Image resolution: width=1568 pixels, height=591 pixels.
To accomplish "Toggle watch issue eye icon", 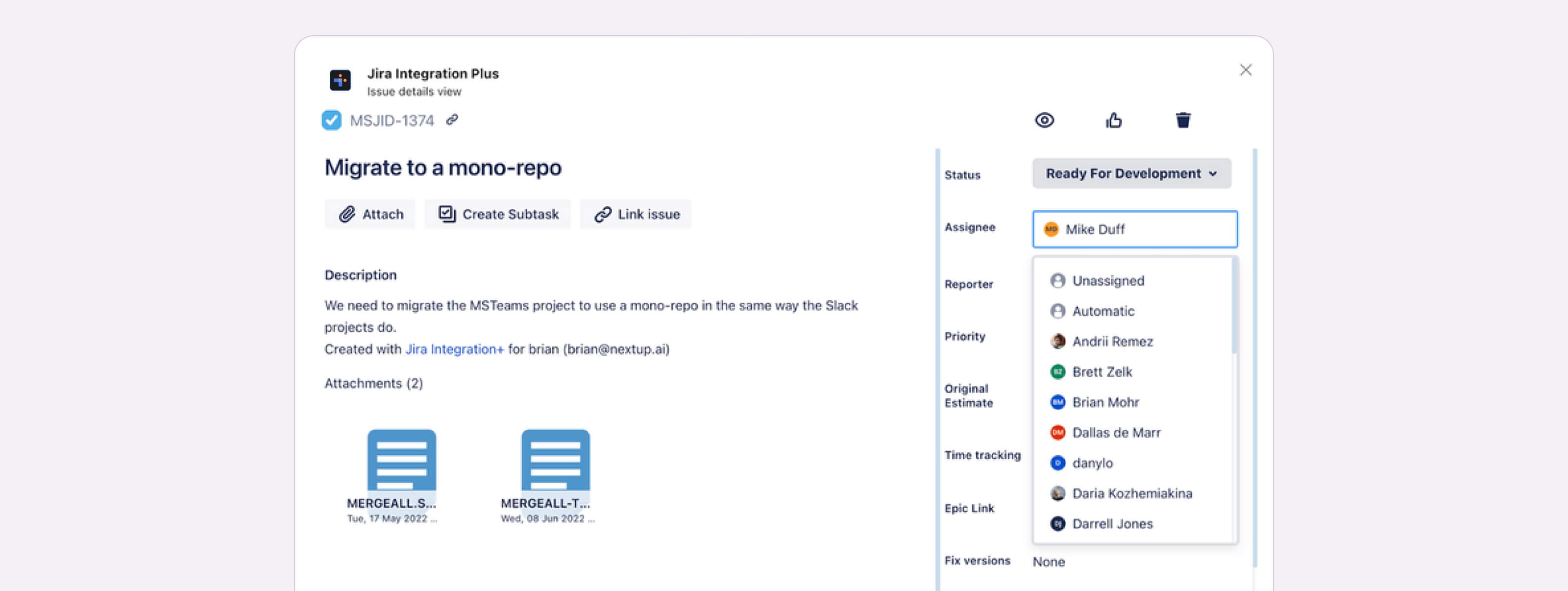I will click(1045, 121).
